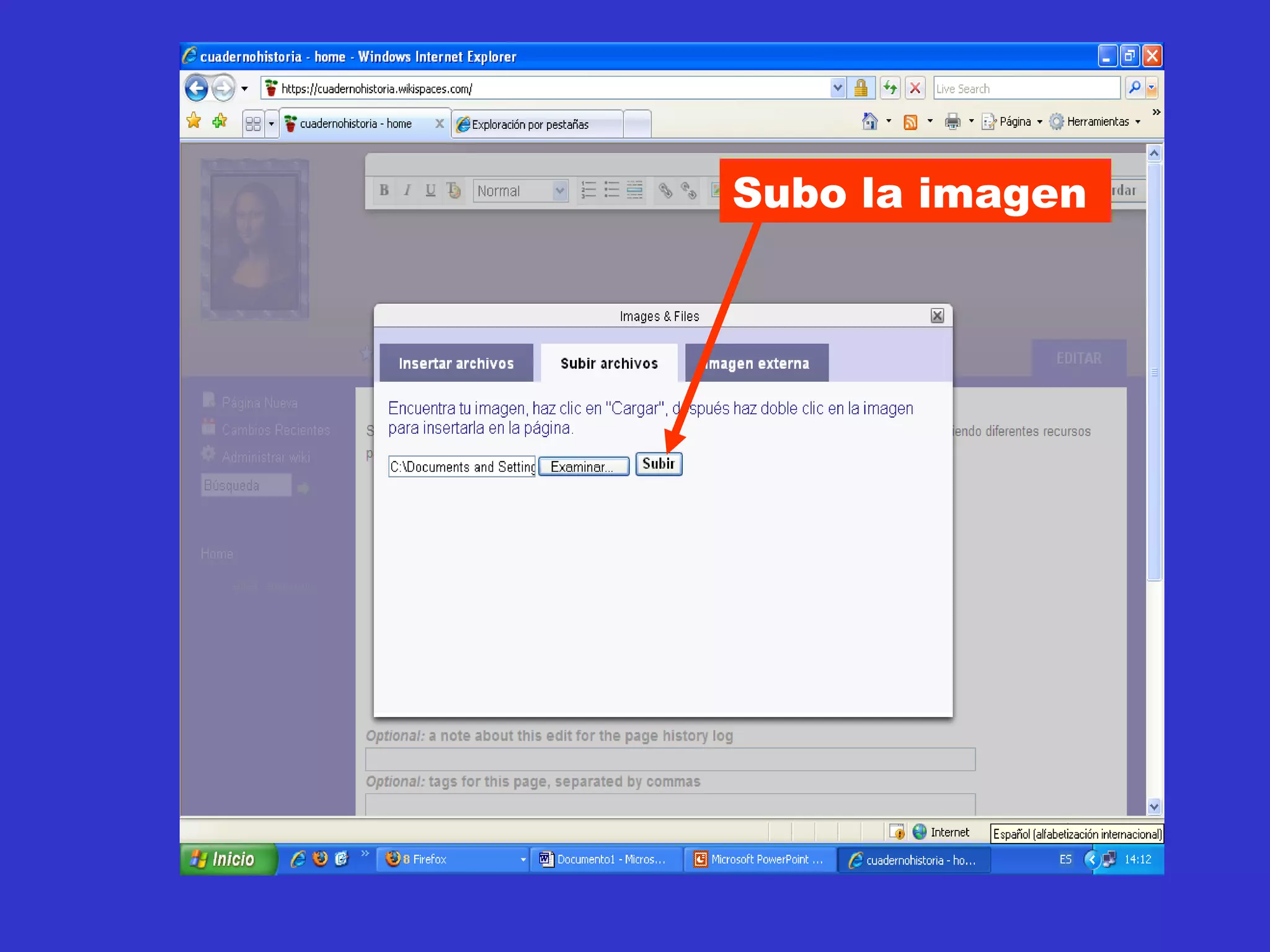Click the Cambios Recientes sidebar link
Image resolution: width=1270 pixels, height=952 pixels.
275,430
